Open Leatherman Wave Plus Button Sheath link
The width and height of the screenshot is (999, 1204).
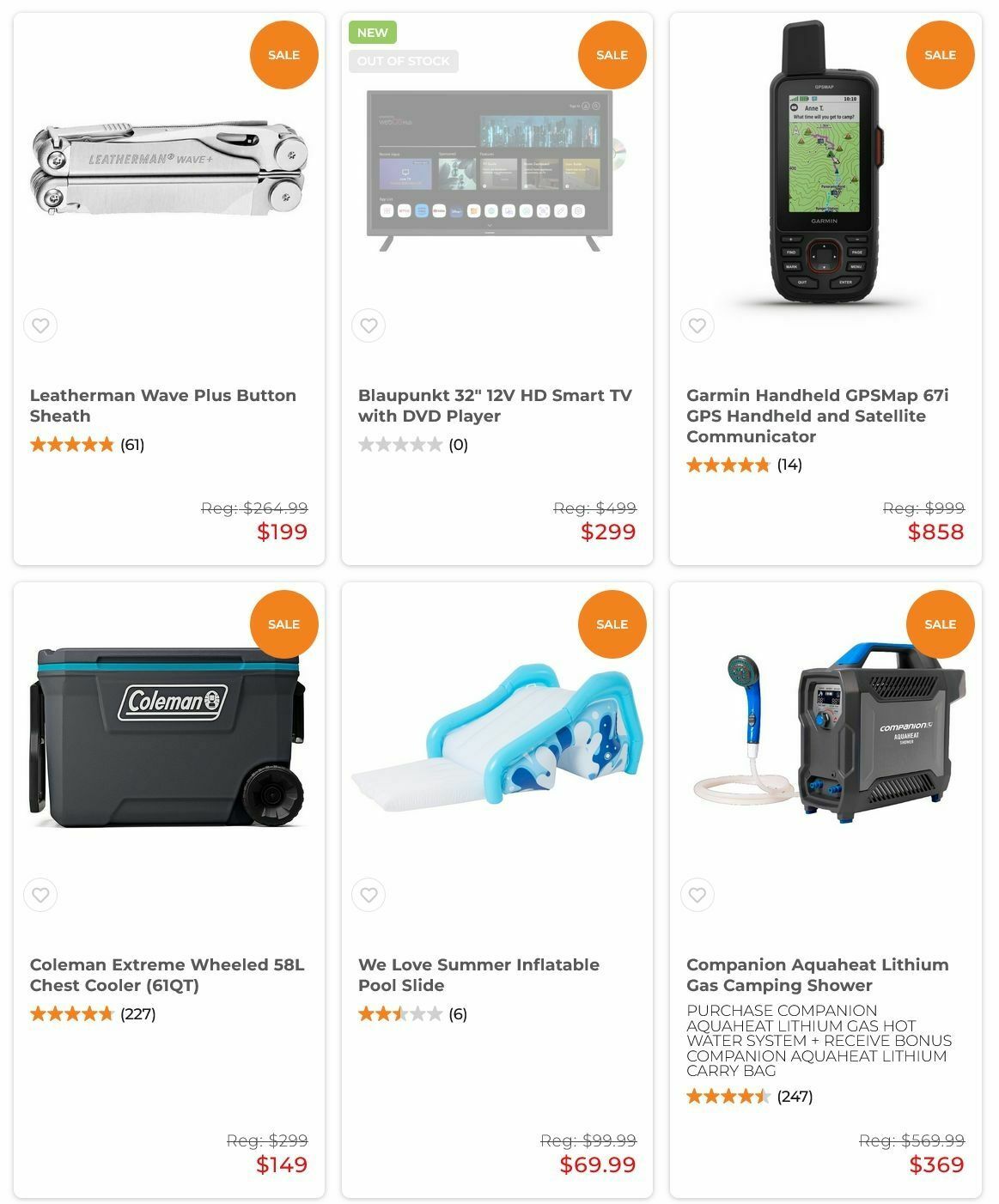click(x=163, y=405)
